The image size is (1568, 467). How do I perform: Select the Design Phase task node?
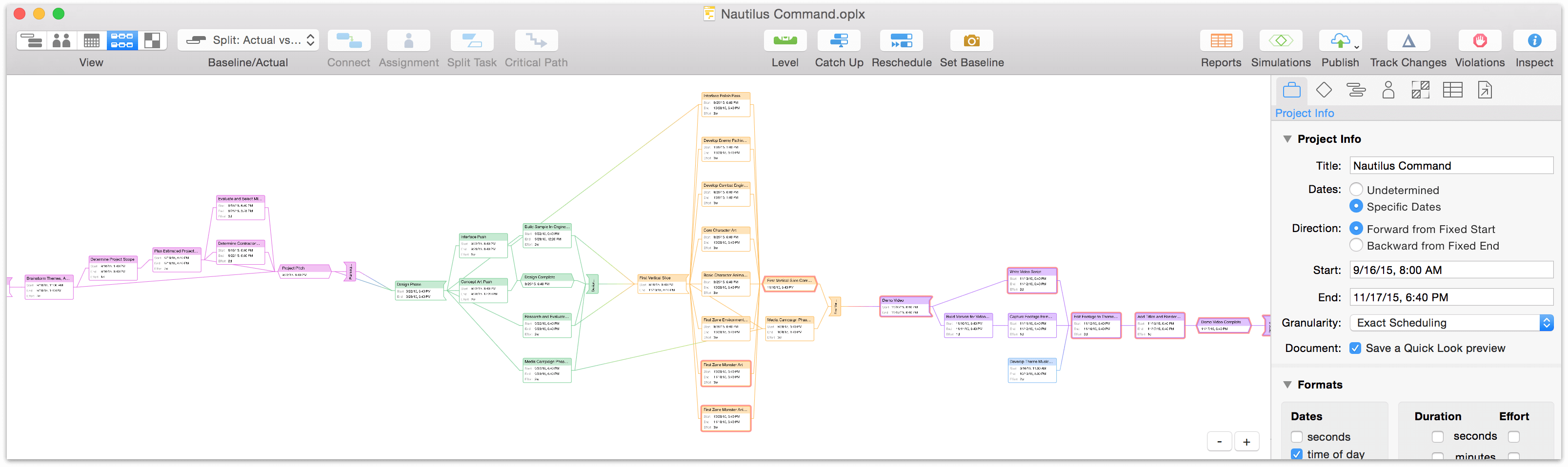pos(421,291)
